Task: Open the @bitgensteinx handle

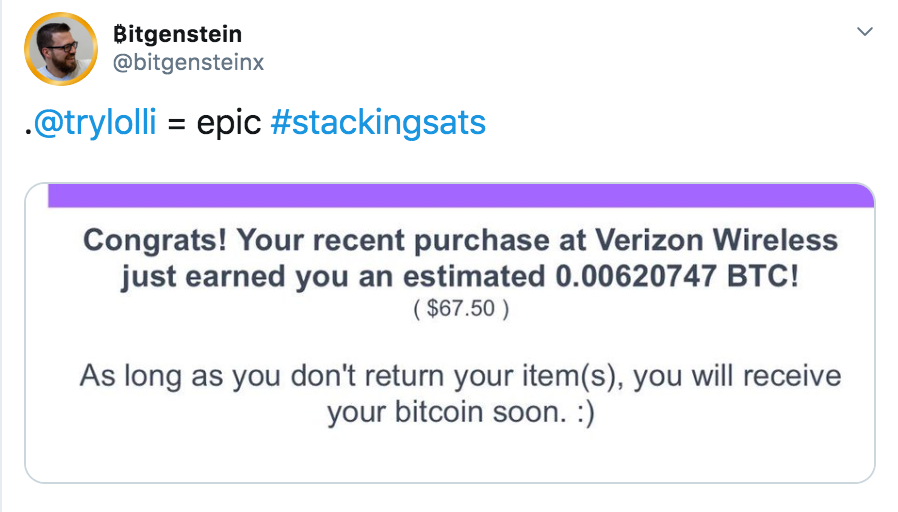Action: click(x=188, y=62)
